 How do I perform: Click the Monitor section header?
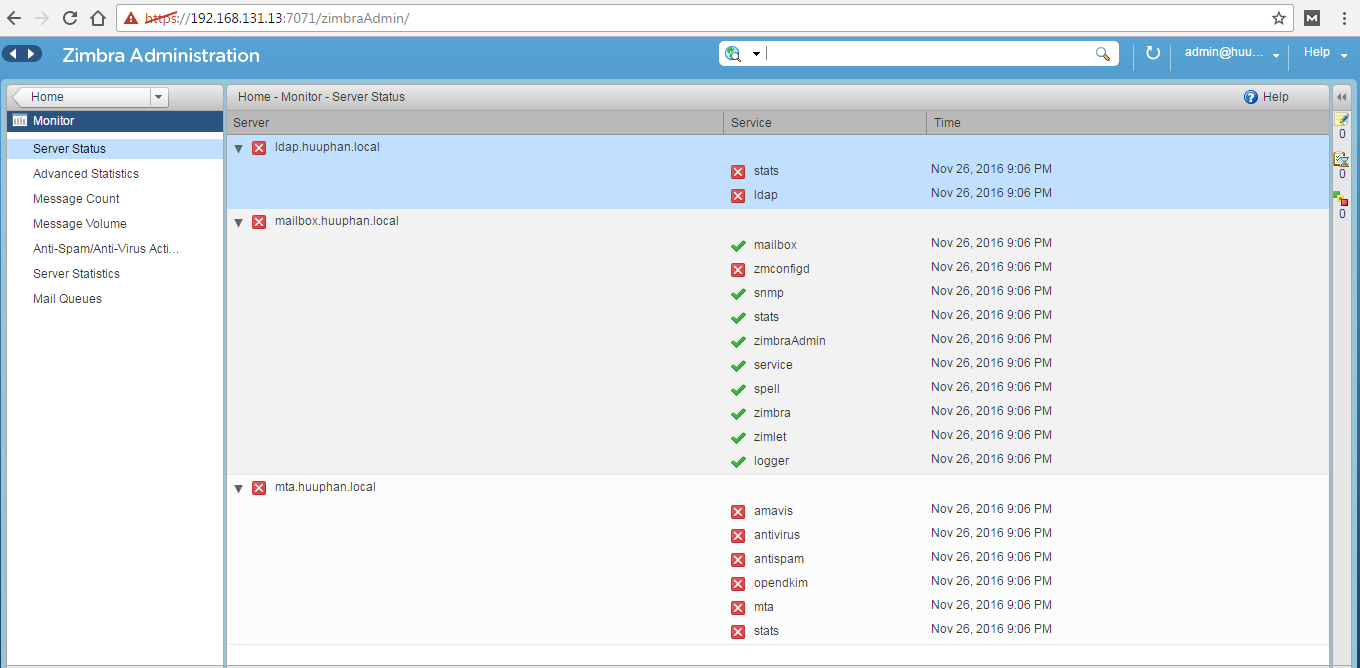114,121
